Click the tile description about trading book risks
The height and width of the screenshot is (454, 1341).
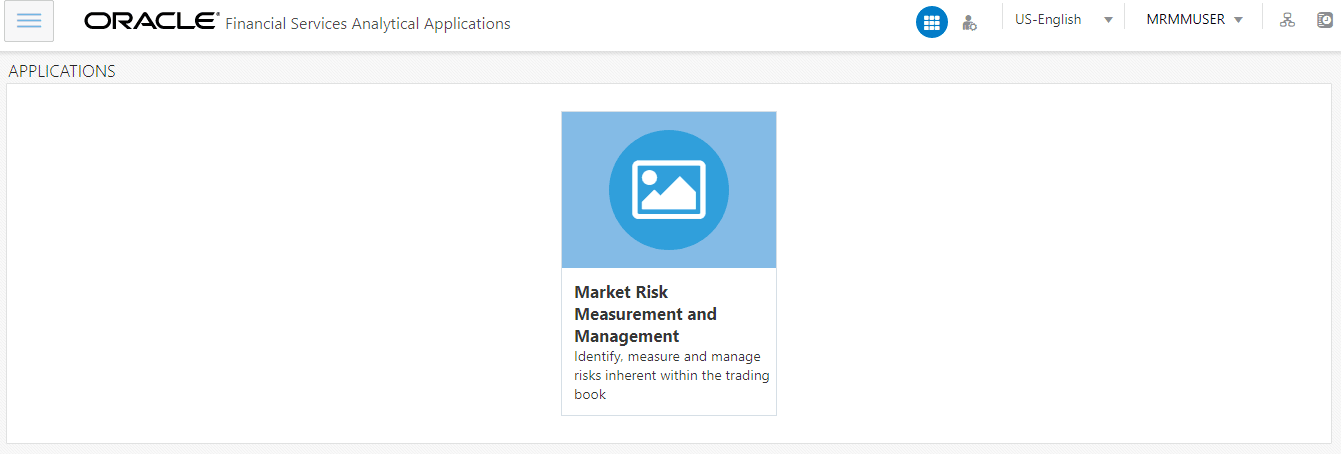point(672,375)
